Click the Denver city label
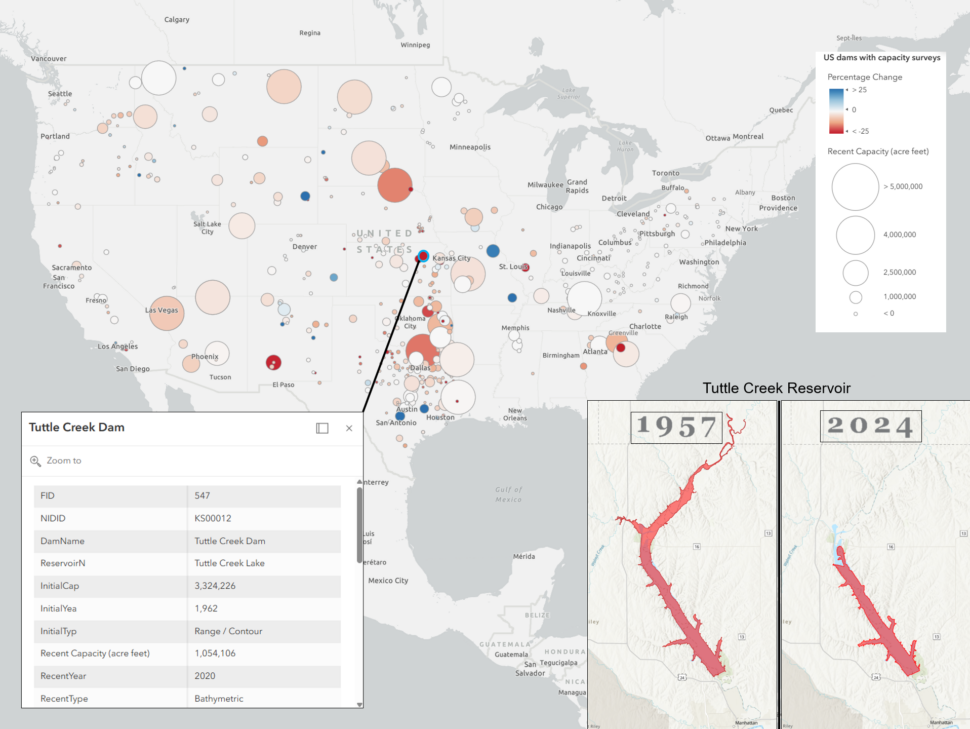 304,246
